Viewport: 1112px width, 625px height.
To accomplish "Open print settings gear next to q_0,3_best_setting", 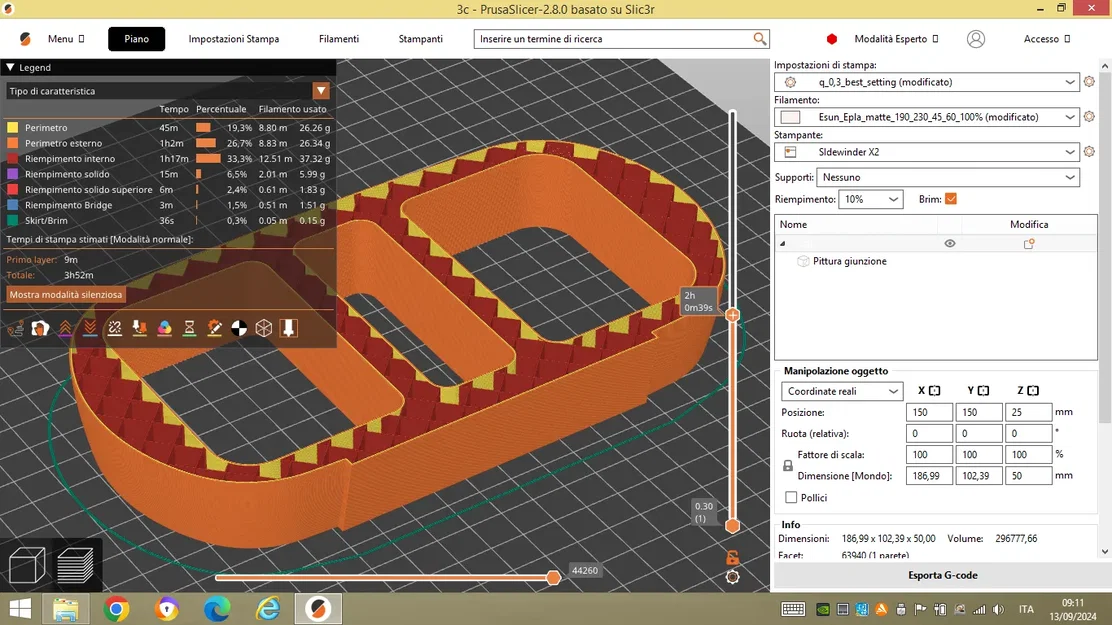I will click(1089, 82).
